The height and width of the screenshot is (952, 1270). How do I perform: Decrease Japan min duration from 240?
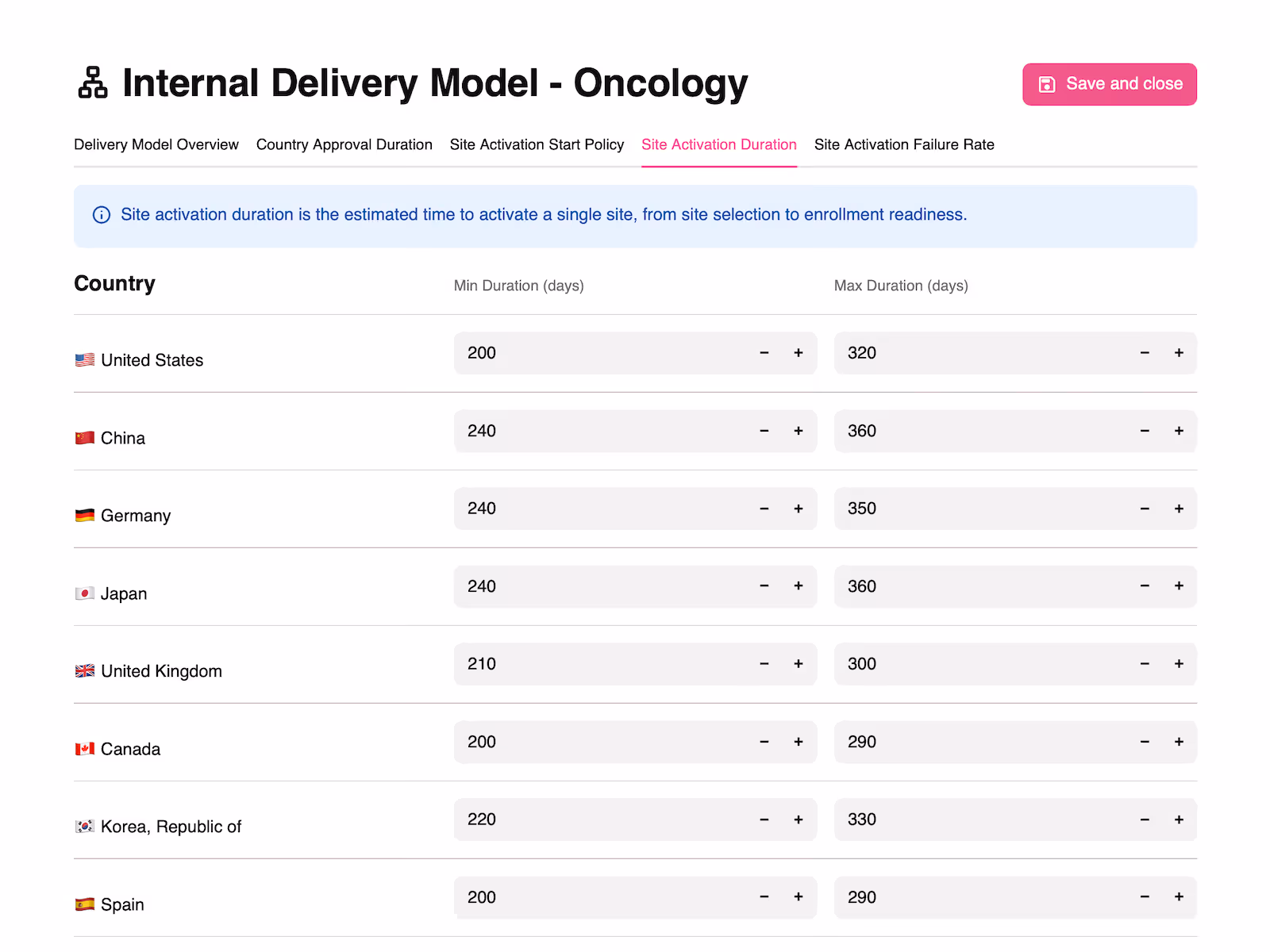764,586
